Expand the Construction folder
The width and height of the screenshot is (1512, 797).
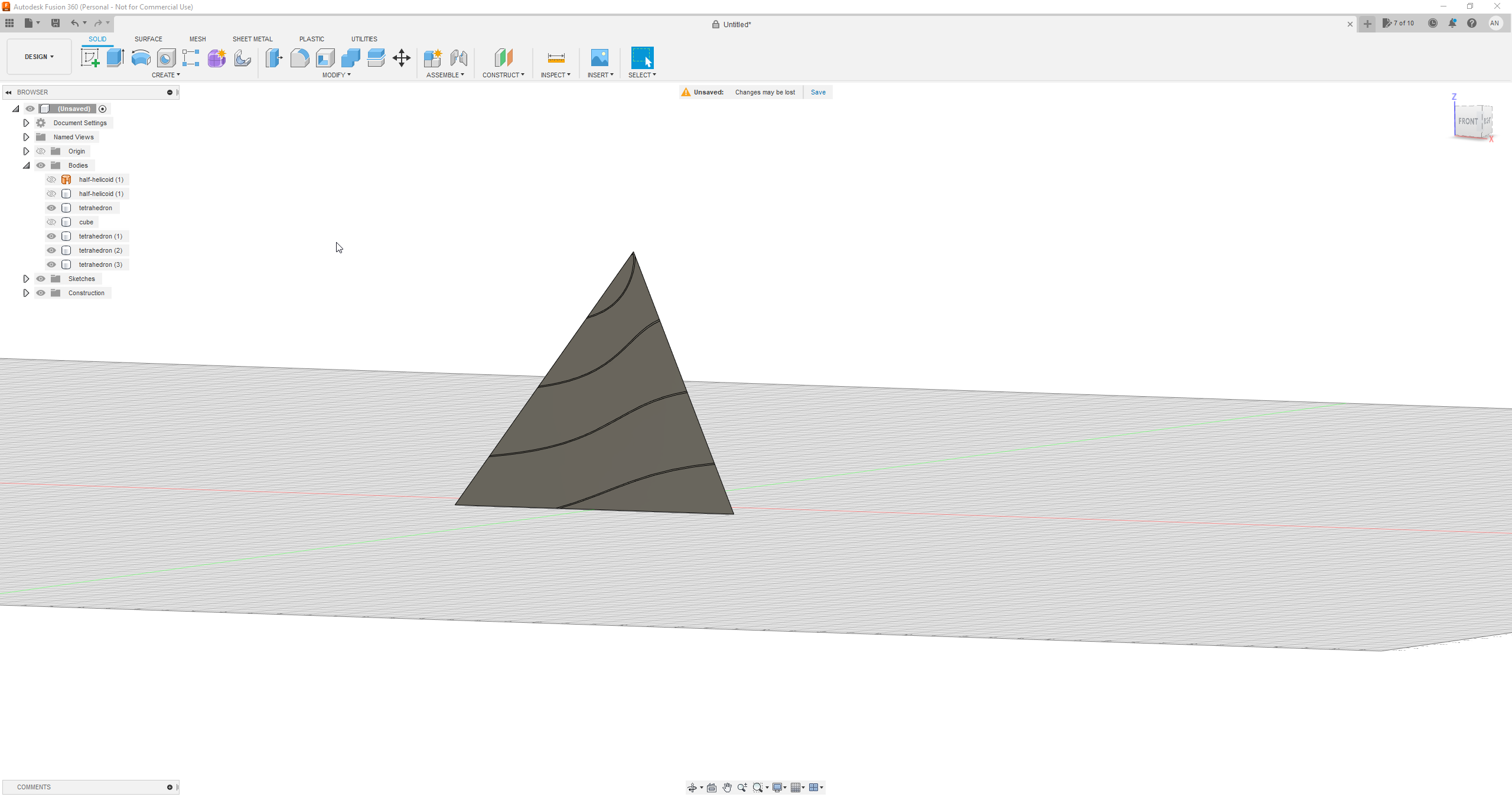point(26,292)
